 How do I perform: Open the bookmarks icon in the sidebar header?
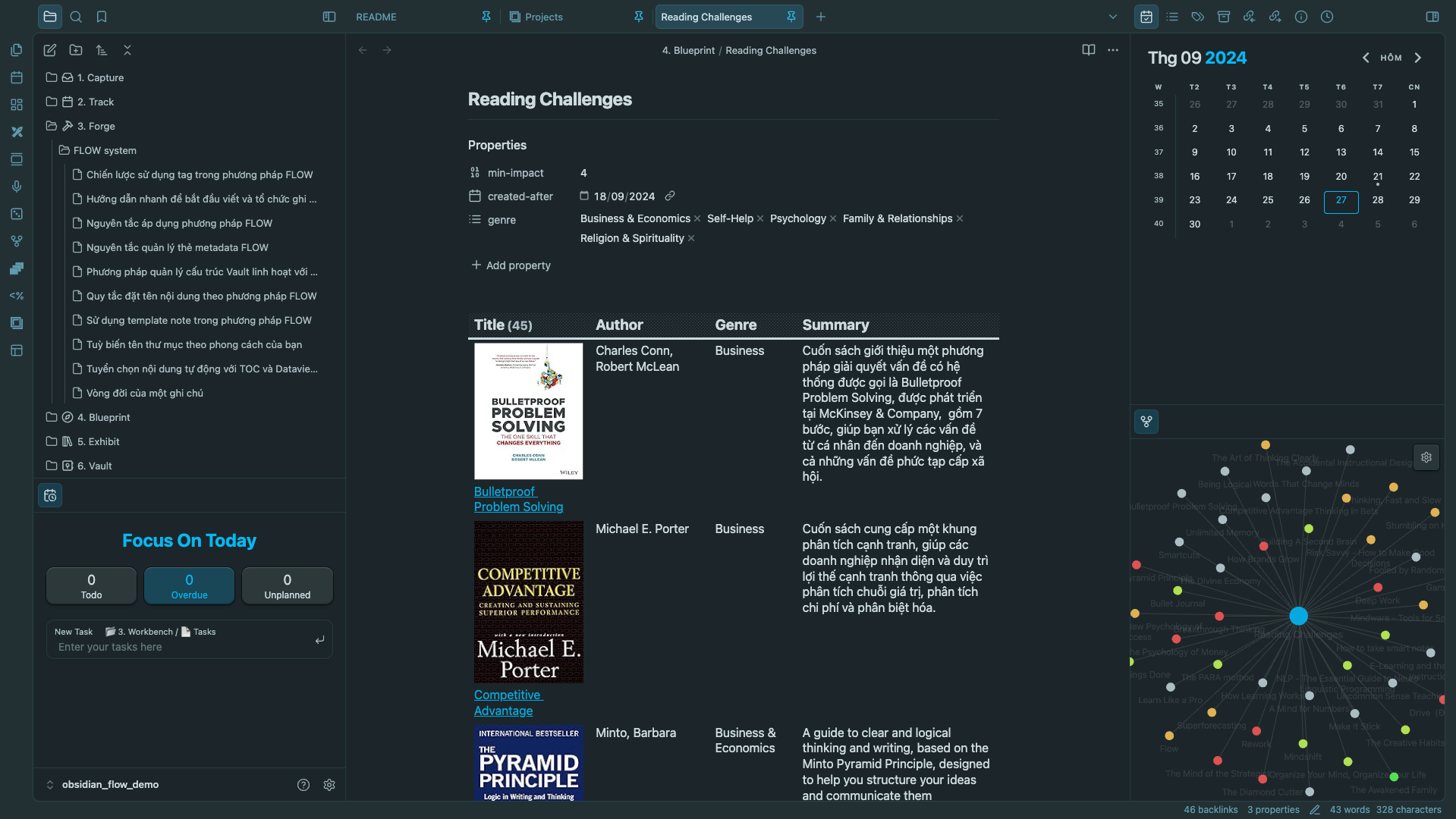pyautogui.click(x=102, y=17)
